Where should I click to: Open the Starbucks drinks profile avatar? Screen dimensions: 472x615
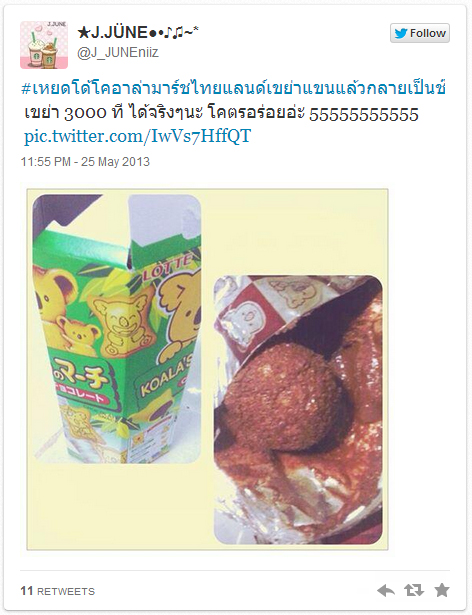coord(44,45)
